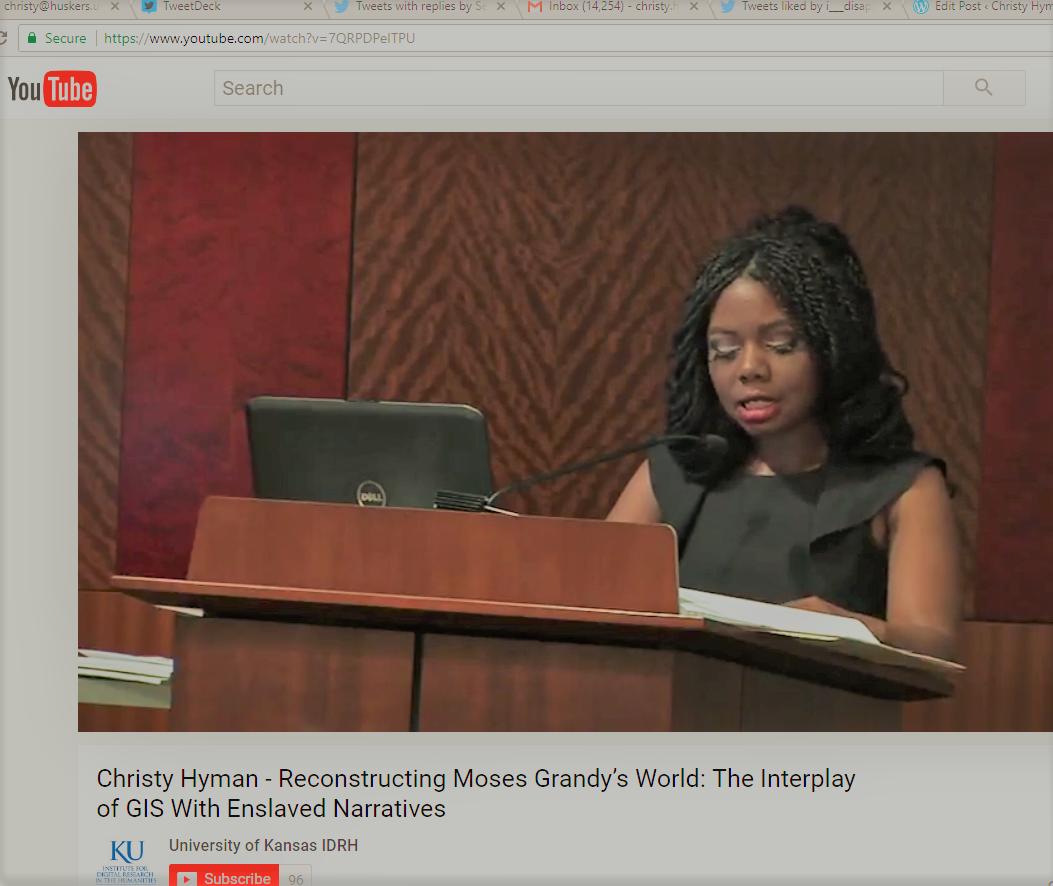Screen dimensions: 1053x886
Task: Click the 96 subscriber count
Action: [x=295, y=879]
